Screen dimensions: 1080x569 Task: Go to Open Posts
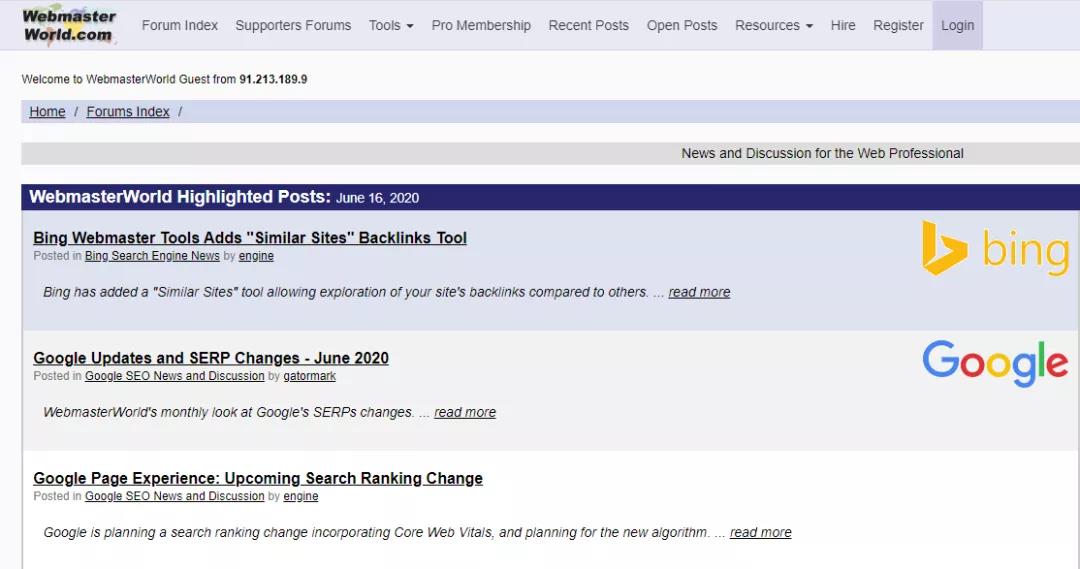tap(682, 25)
